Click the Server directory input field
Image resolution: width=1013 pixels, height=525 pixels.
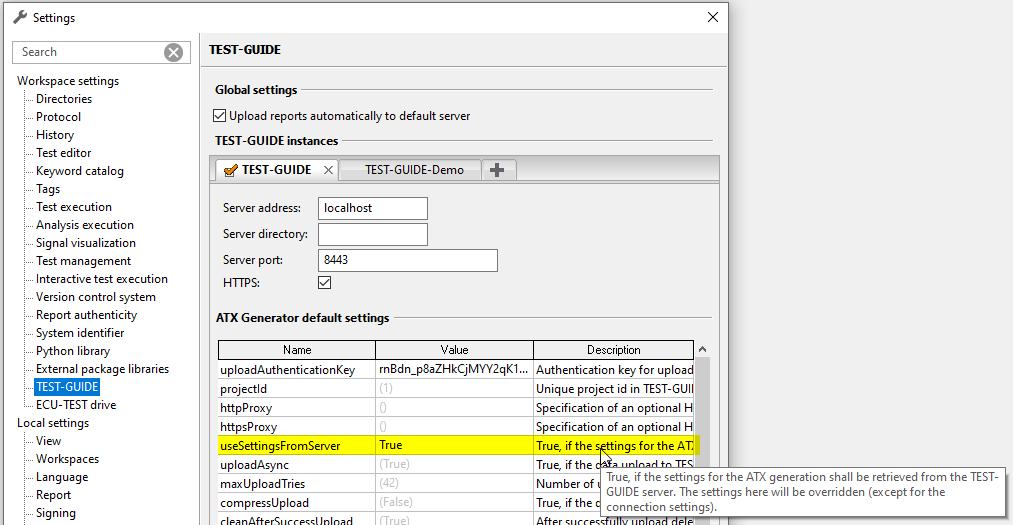372,234
